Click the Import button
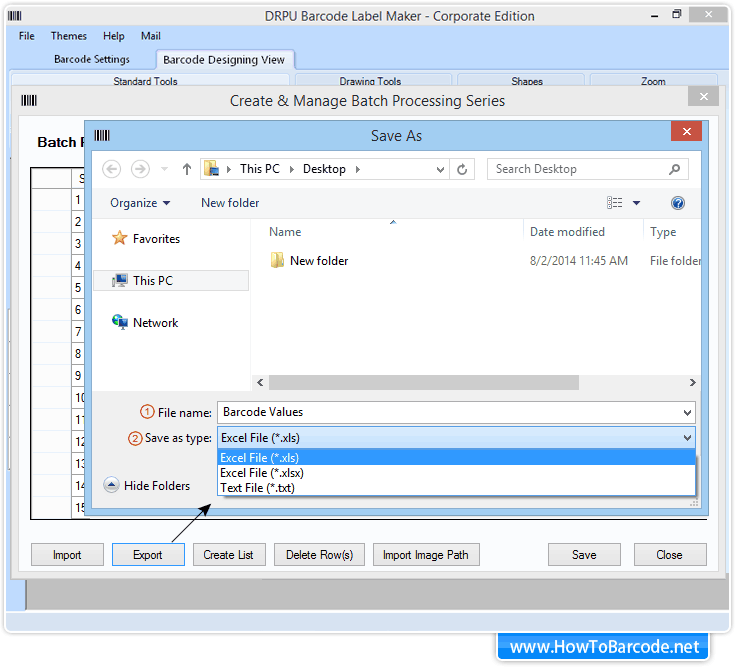 coord(67,555)
